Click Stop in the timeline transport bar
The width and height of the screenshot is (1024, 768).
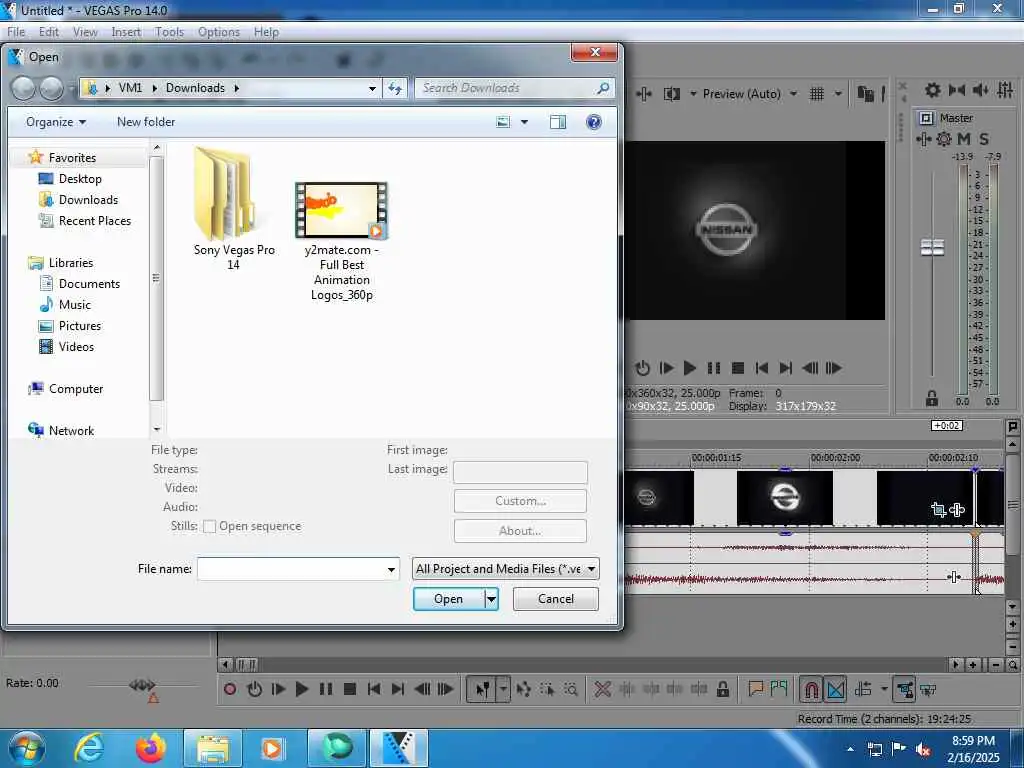350,689
